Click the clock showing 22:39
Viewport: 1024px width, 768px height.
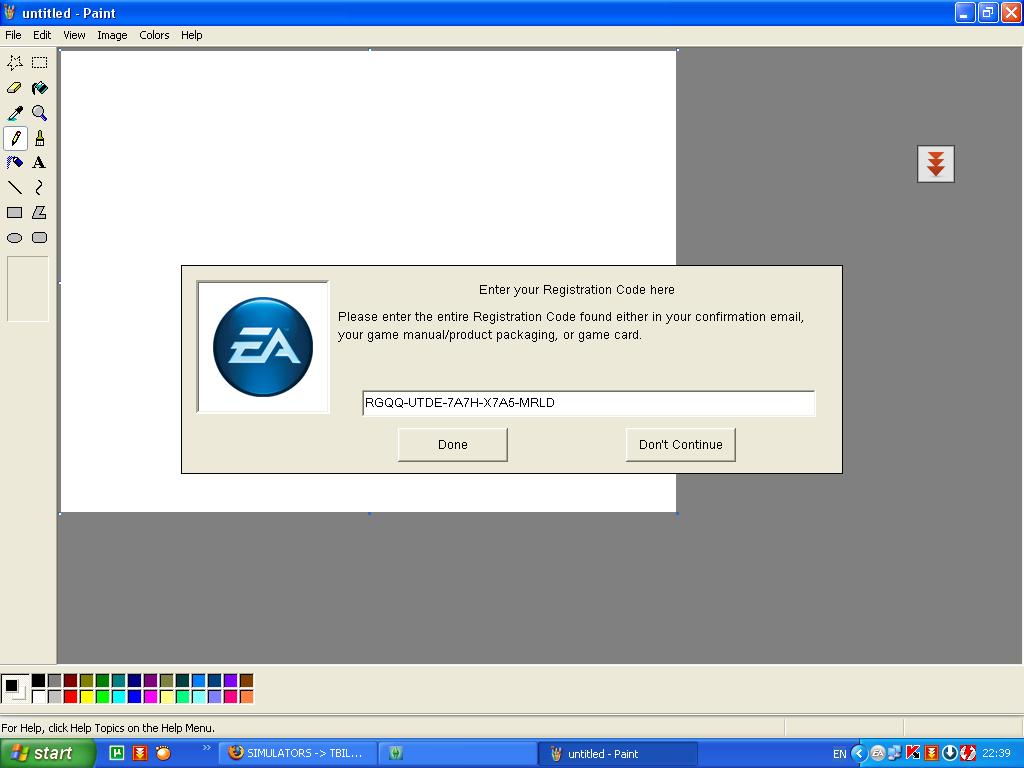pos(996,754)
